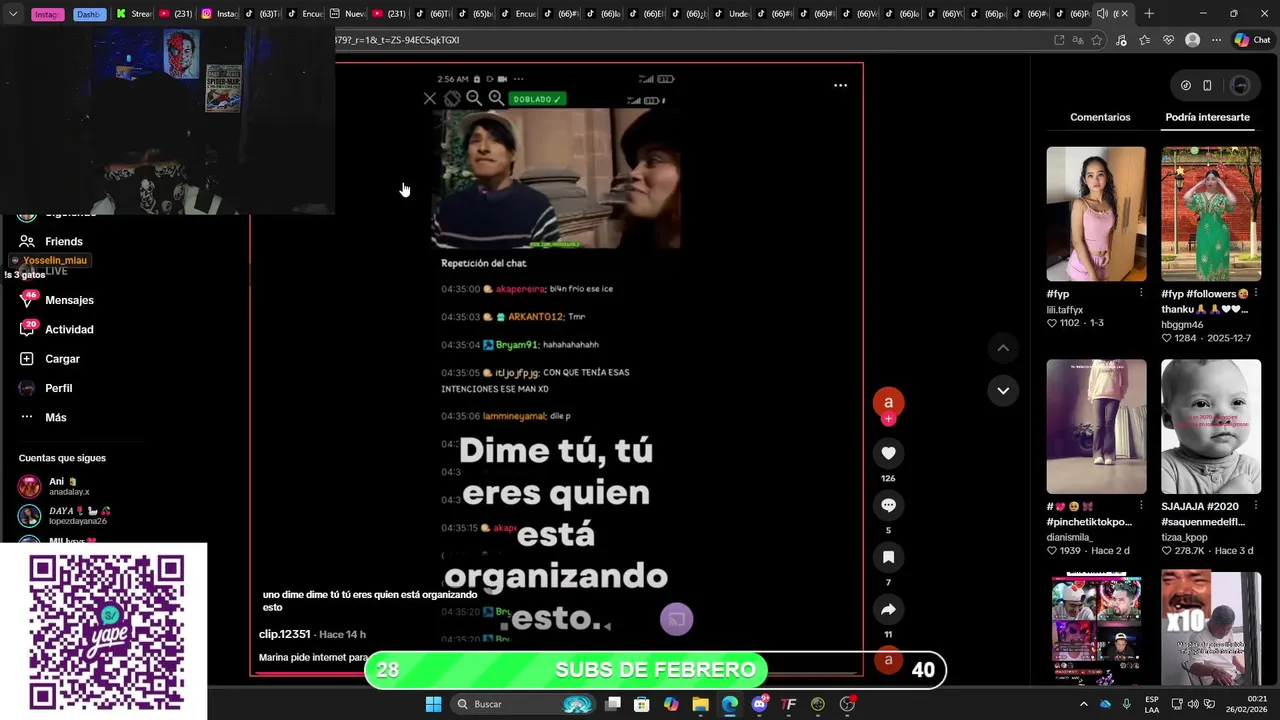This screenshot has width=1280, height=720.
Task: Switch to the Nueva browser tab
Action: 348,14
